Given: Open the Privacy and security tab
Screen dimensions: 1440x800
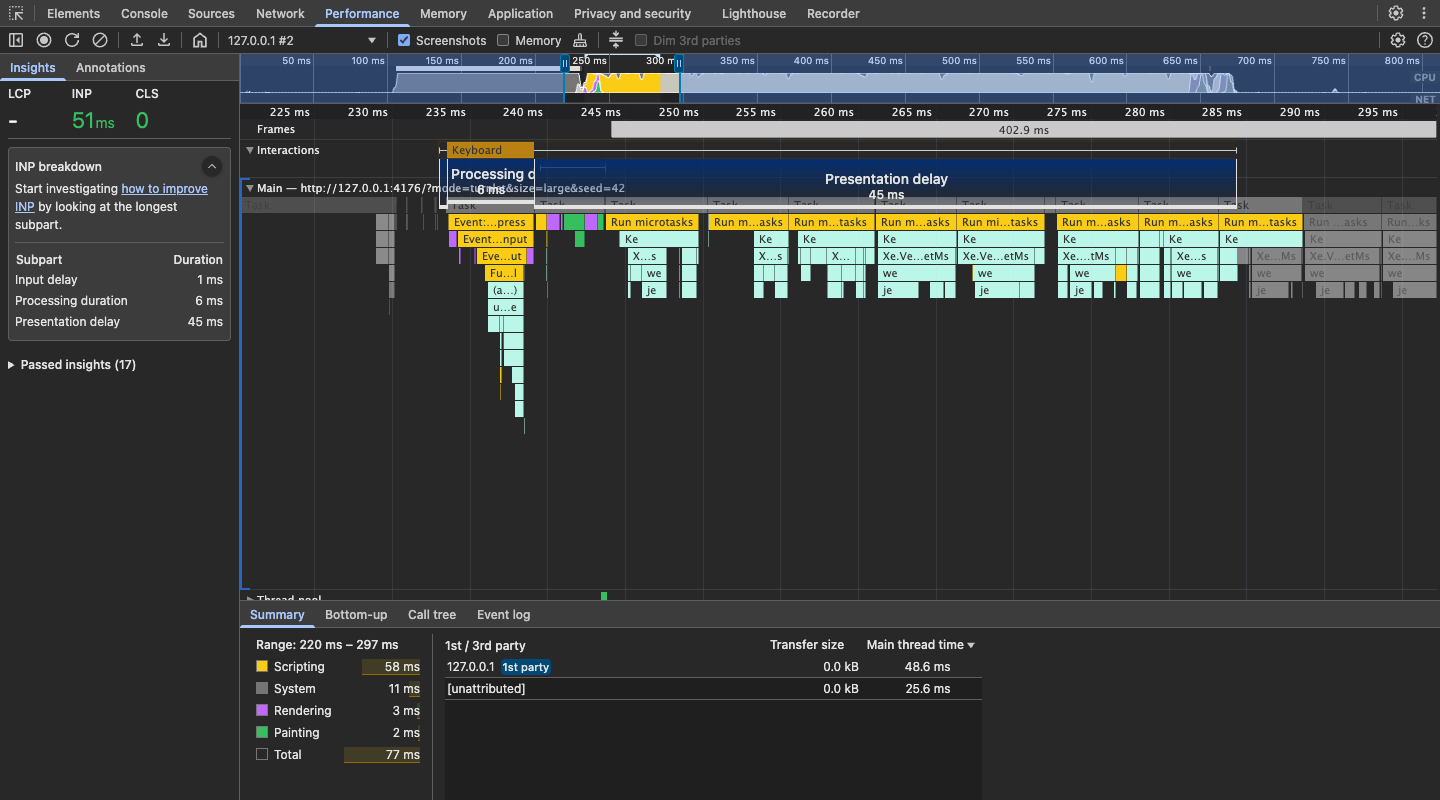Looking at the screenshot, I should (x=632, y=14).
